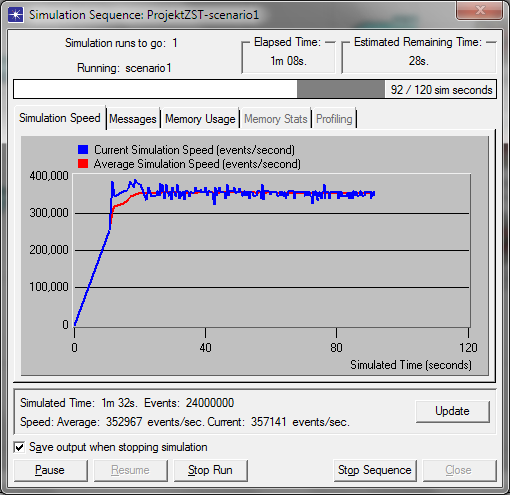Viewport: 510px width, 495px height.
Task: Pause the running simulation
Action: coord(50,470)
